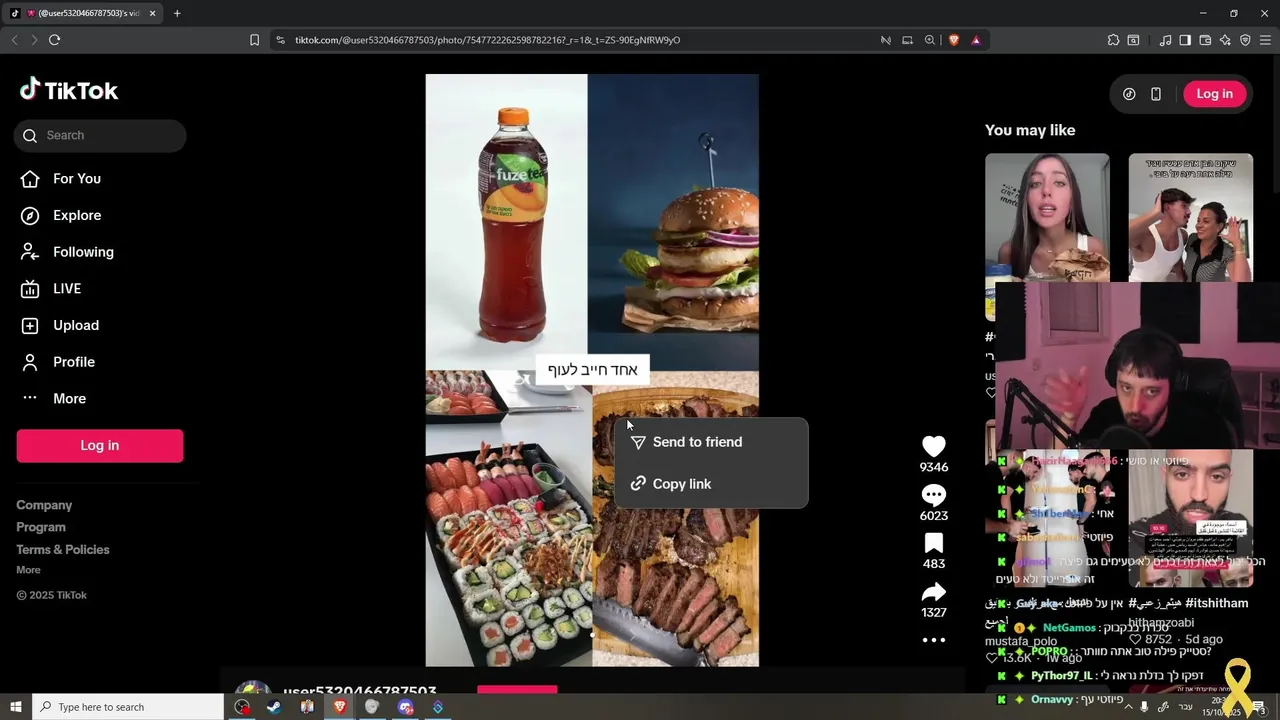Image resolution: width=1280 pixels, height=720 pixels.
Task: Bookmark this page via address bar icon
Action: (254, 40)
